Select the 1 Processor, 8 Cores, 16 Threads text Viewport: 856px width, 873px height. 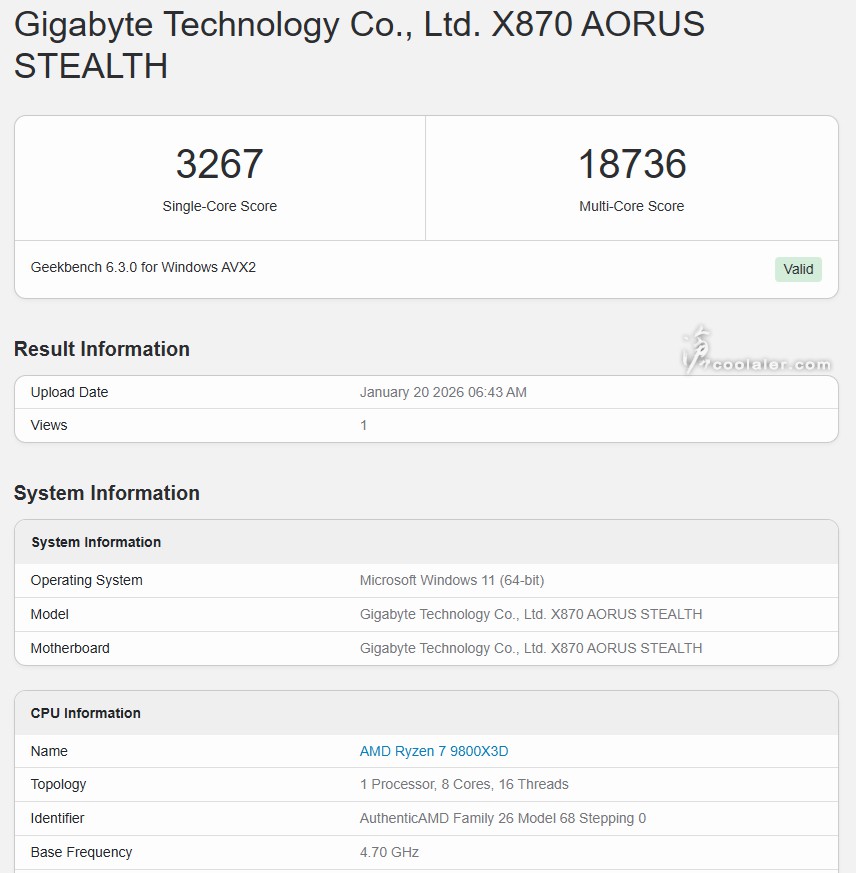[464, 784]
